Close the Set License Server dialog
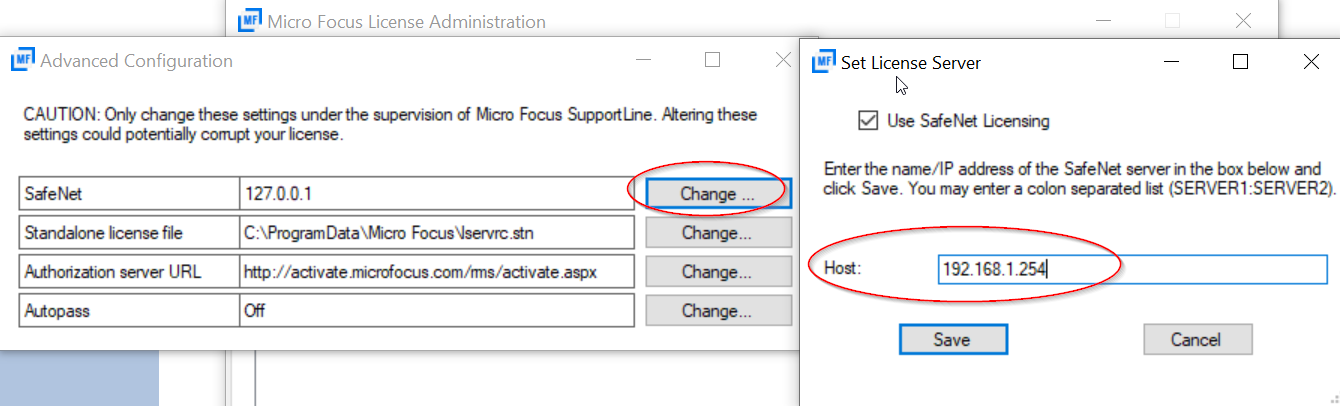Viewport: 1340px width, 406px height. point(1311,62)
